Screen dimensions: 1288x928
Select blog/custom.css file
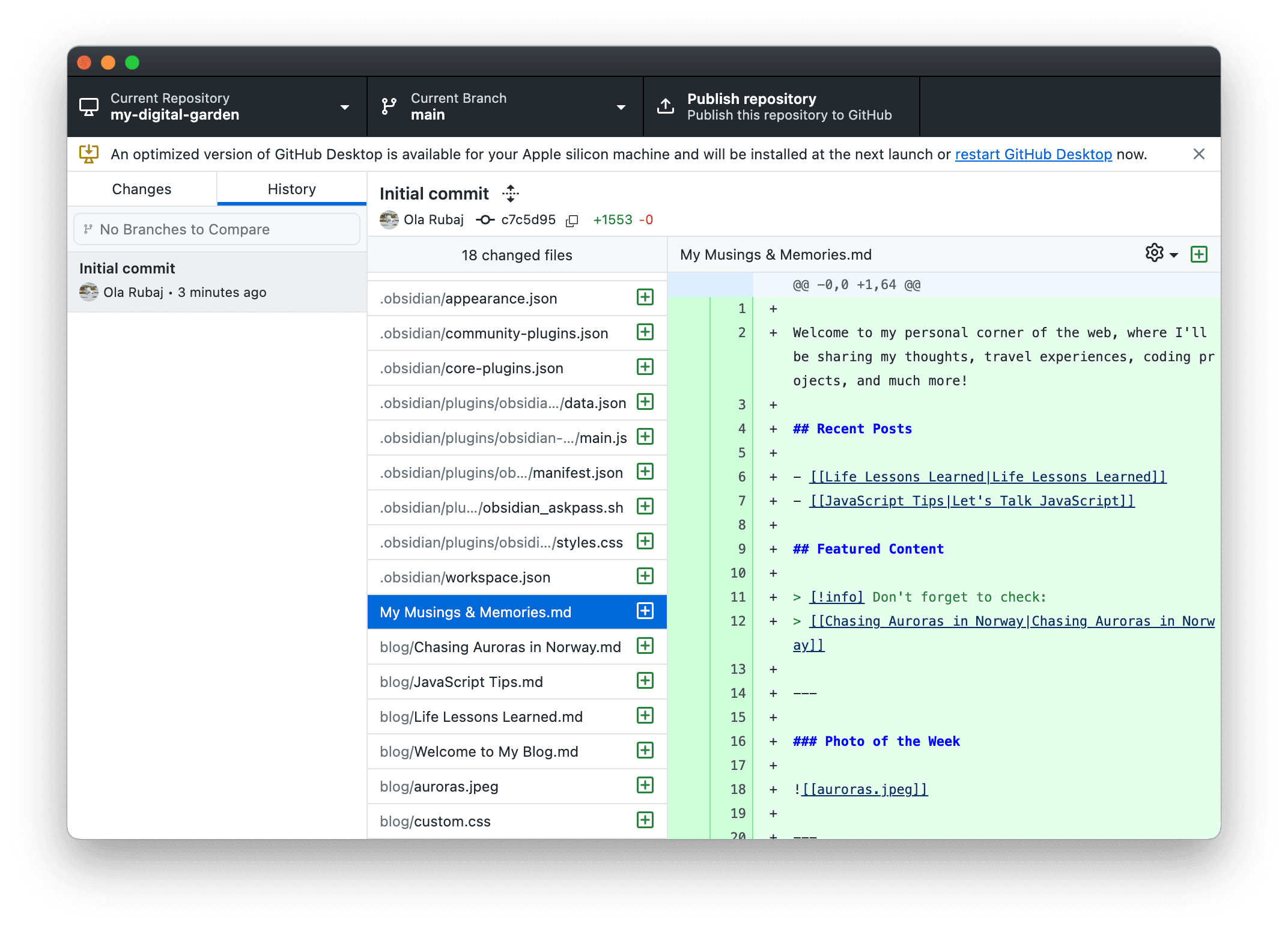pos(517,822)
